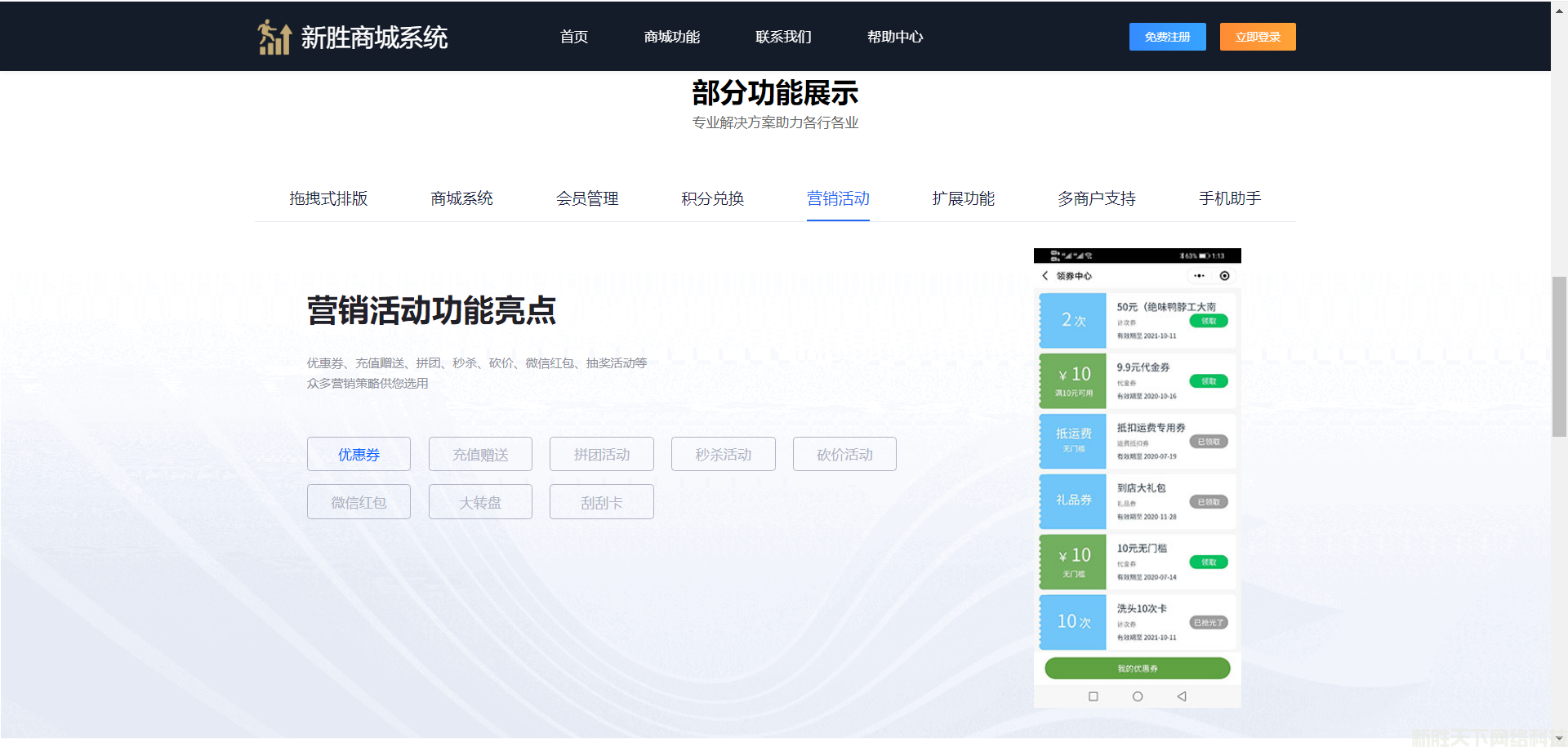Click the 新胜商城系统 logo icon
Screen dimensions: 1568x747
274,37
